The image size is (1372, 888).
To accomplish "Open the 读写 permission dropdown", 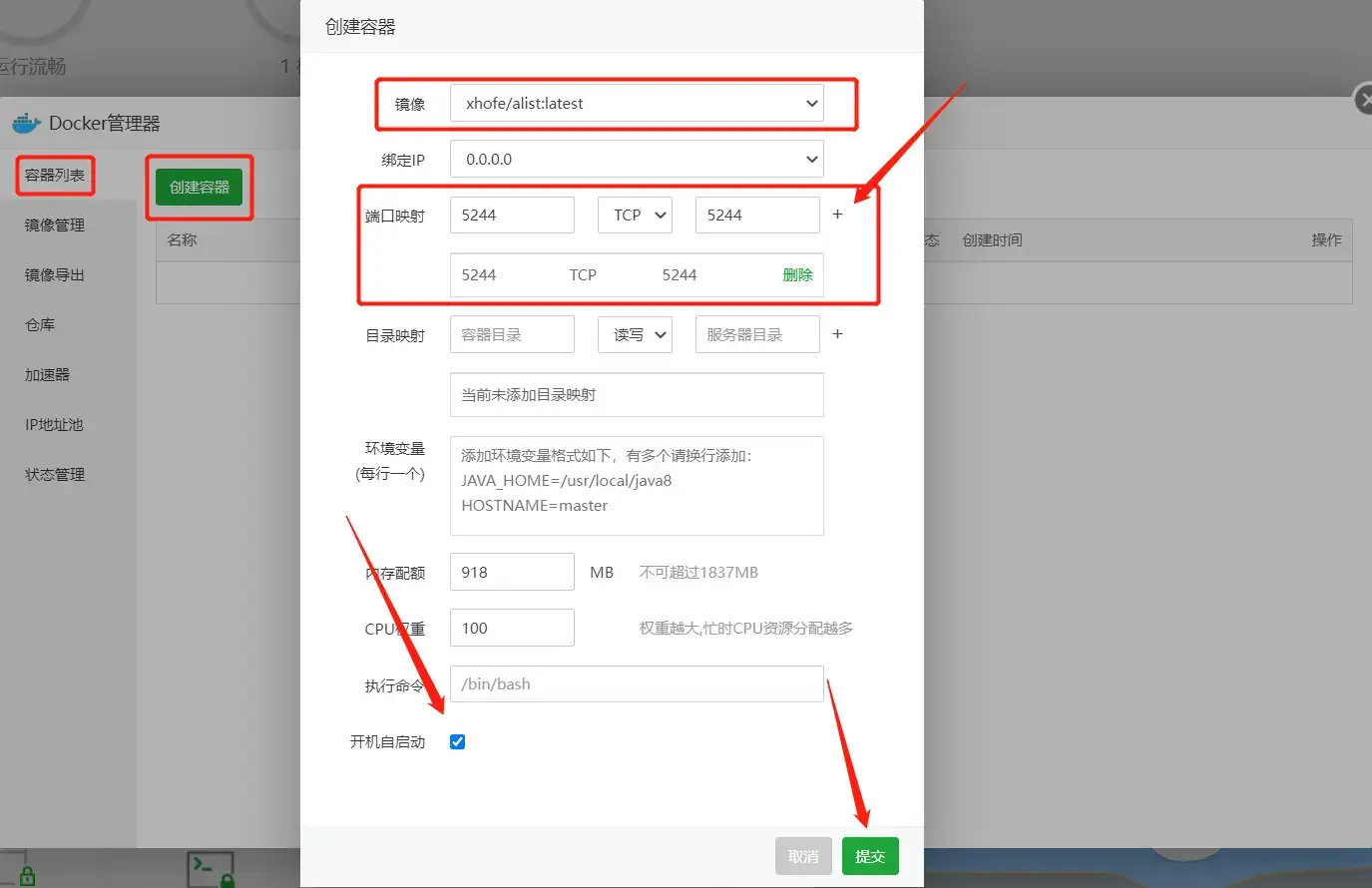I will (636, 334).
